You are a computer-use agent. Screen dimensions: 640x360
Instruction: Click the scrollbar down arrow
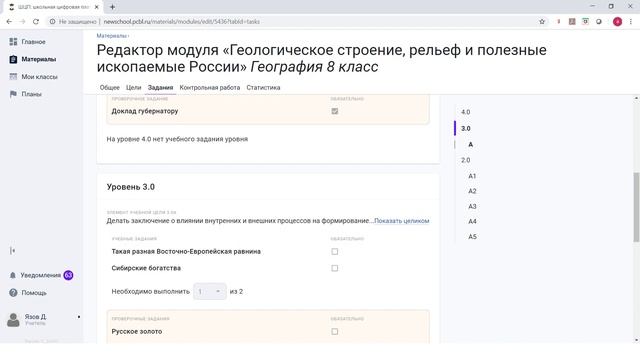tap(636, 340)
